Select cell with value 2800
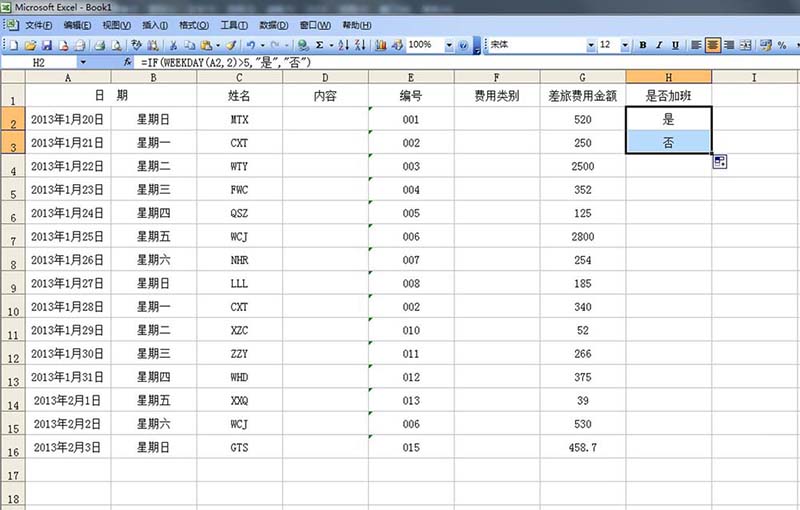The height and width of the screenshot is (510, 800). tap(583, 236)
